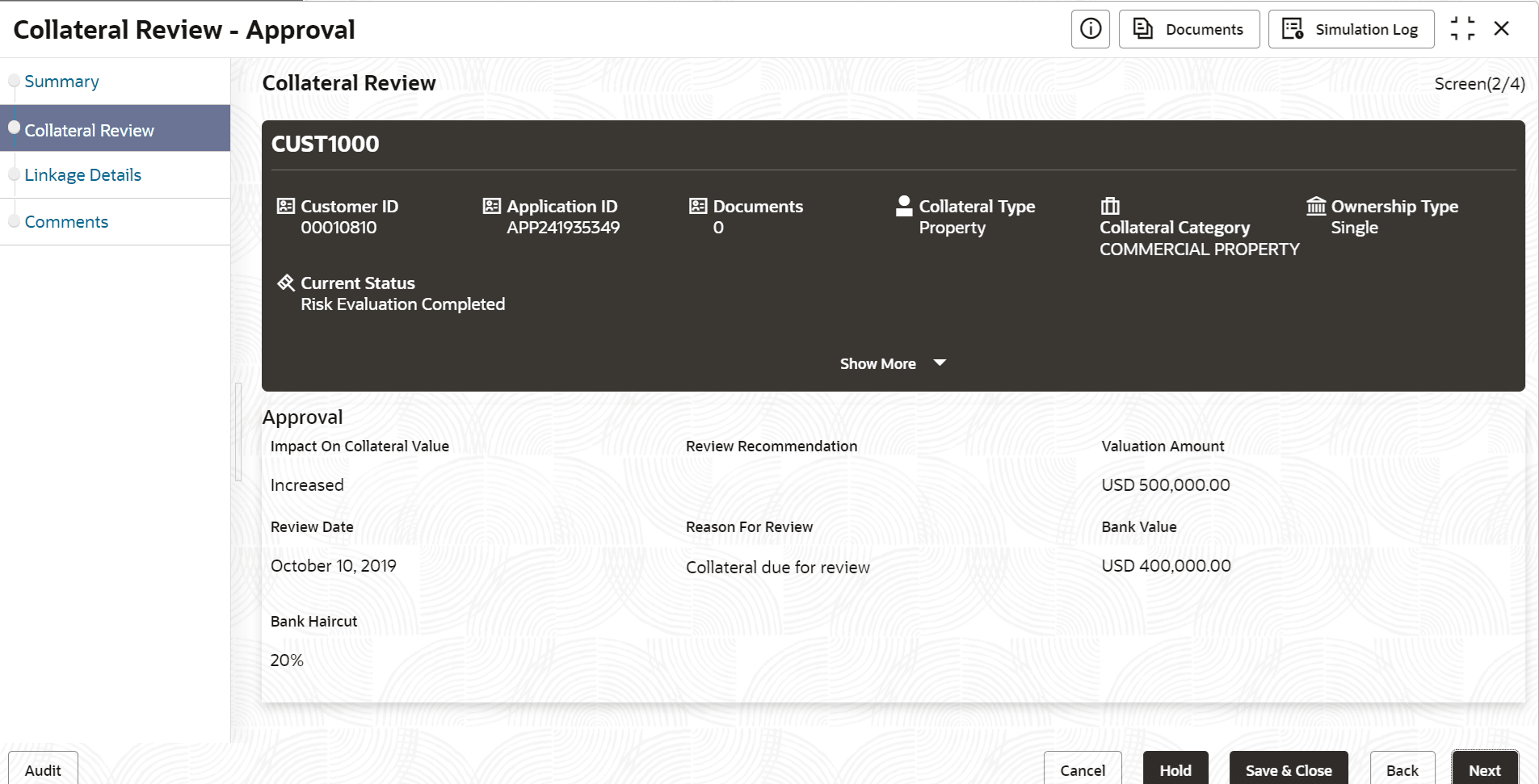Click the 20% bank haircut value
Screen dimensions: 1539x784
pyautogui.click(x=287, y=660)
